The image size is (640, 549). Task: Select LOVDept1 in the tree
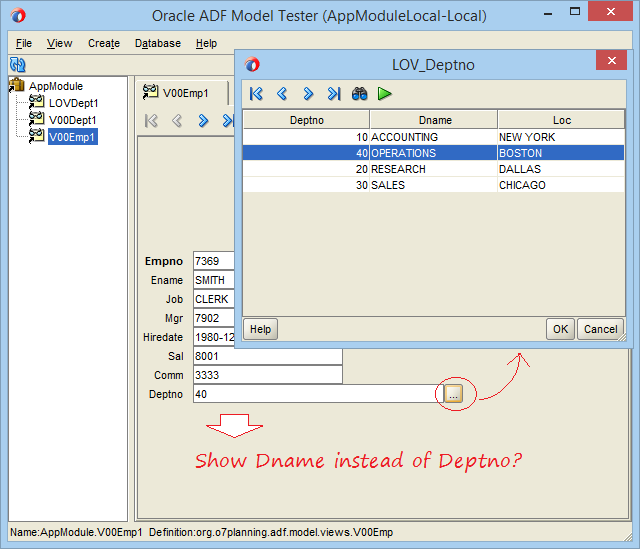tap(73, 103)
